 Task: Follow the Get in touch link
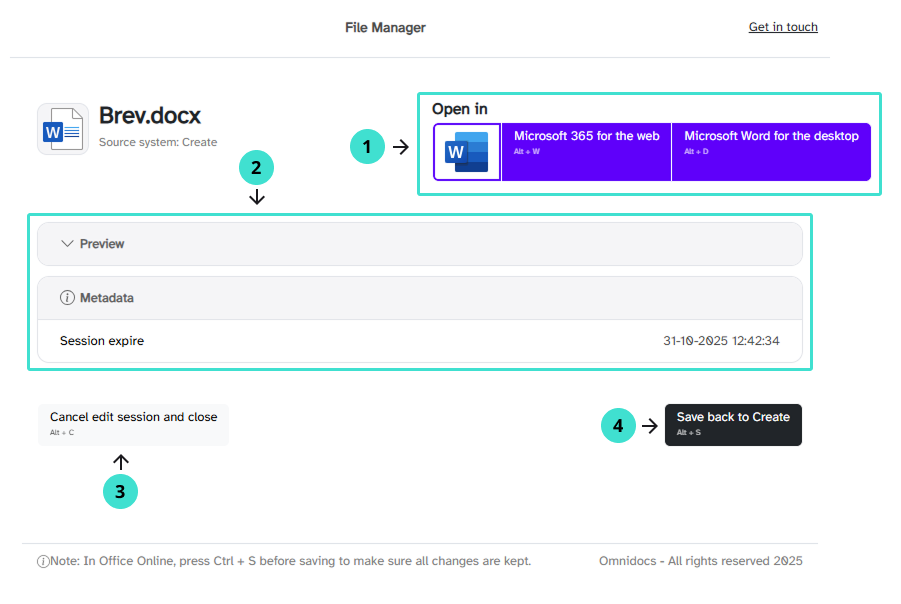click(x=783, y=27)
